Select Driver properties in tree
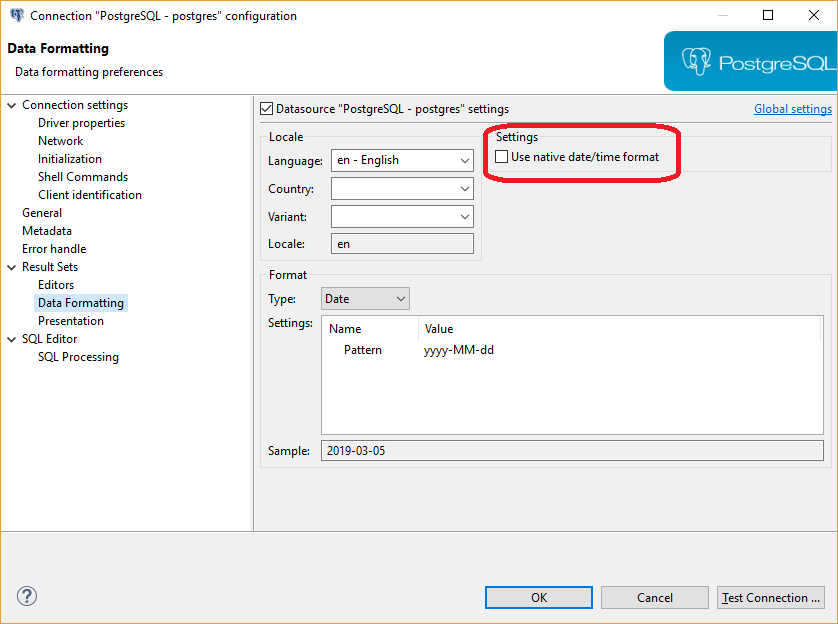This screenshot has width=838, height=624. pyautogui.click(x=81, y=123)
